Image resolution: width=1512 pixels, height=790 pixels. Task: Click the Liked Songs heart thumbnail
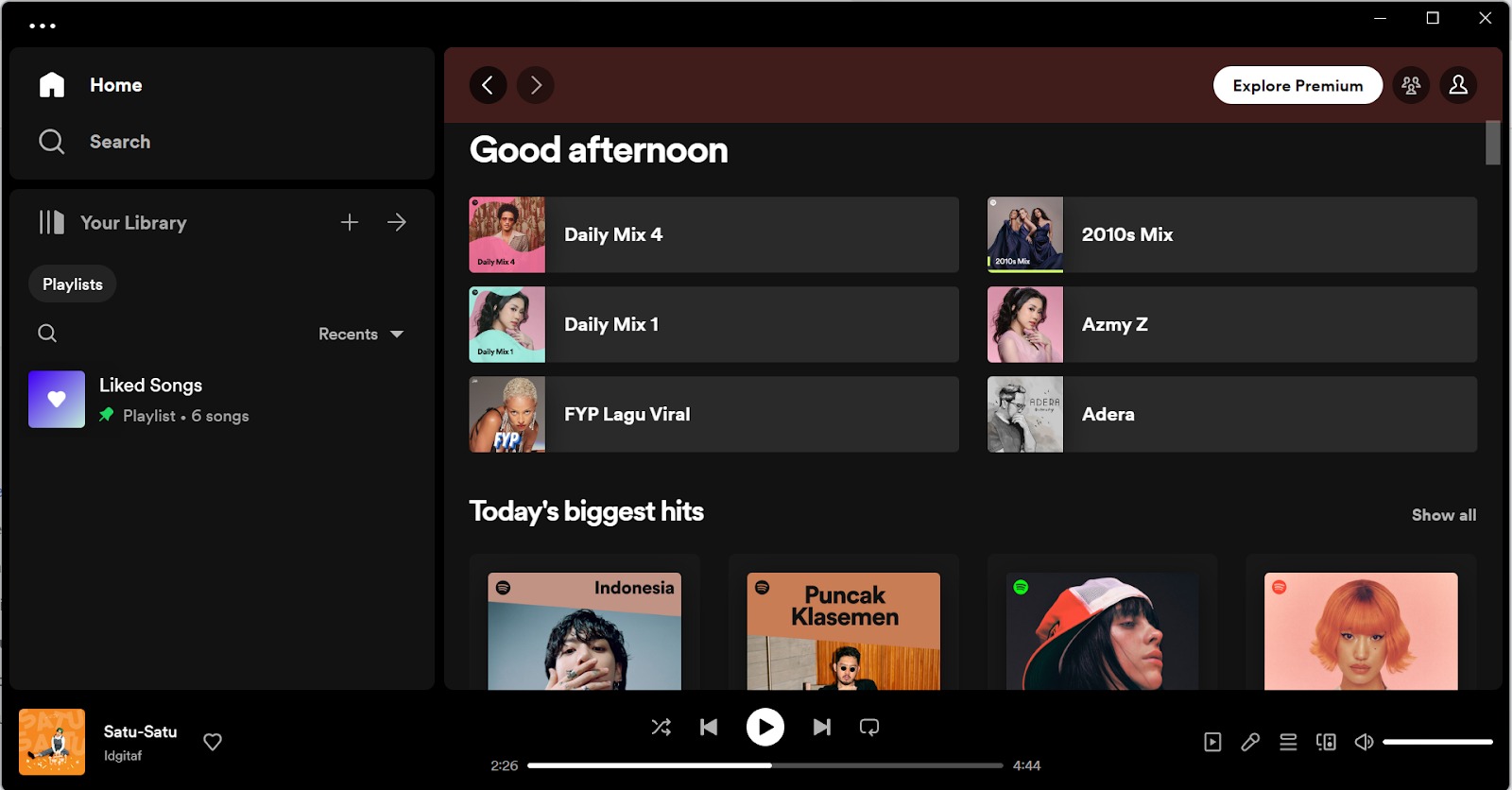[57, 399]
